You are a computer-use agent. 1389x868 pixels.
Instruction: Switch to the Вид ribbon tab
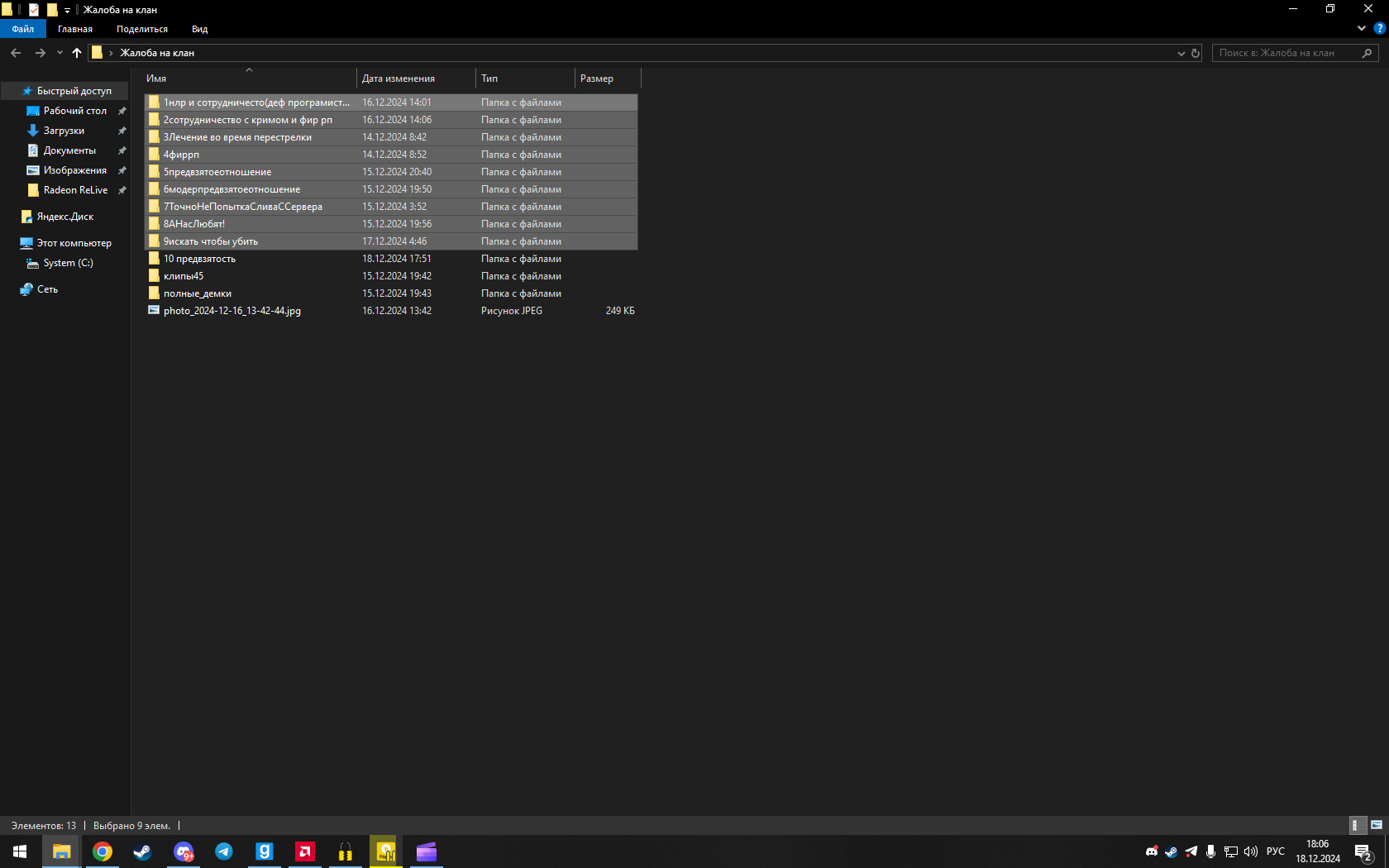[199, 29]
